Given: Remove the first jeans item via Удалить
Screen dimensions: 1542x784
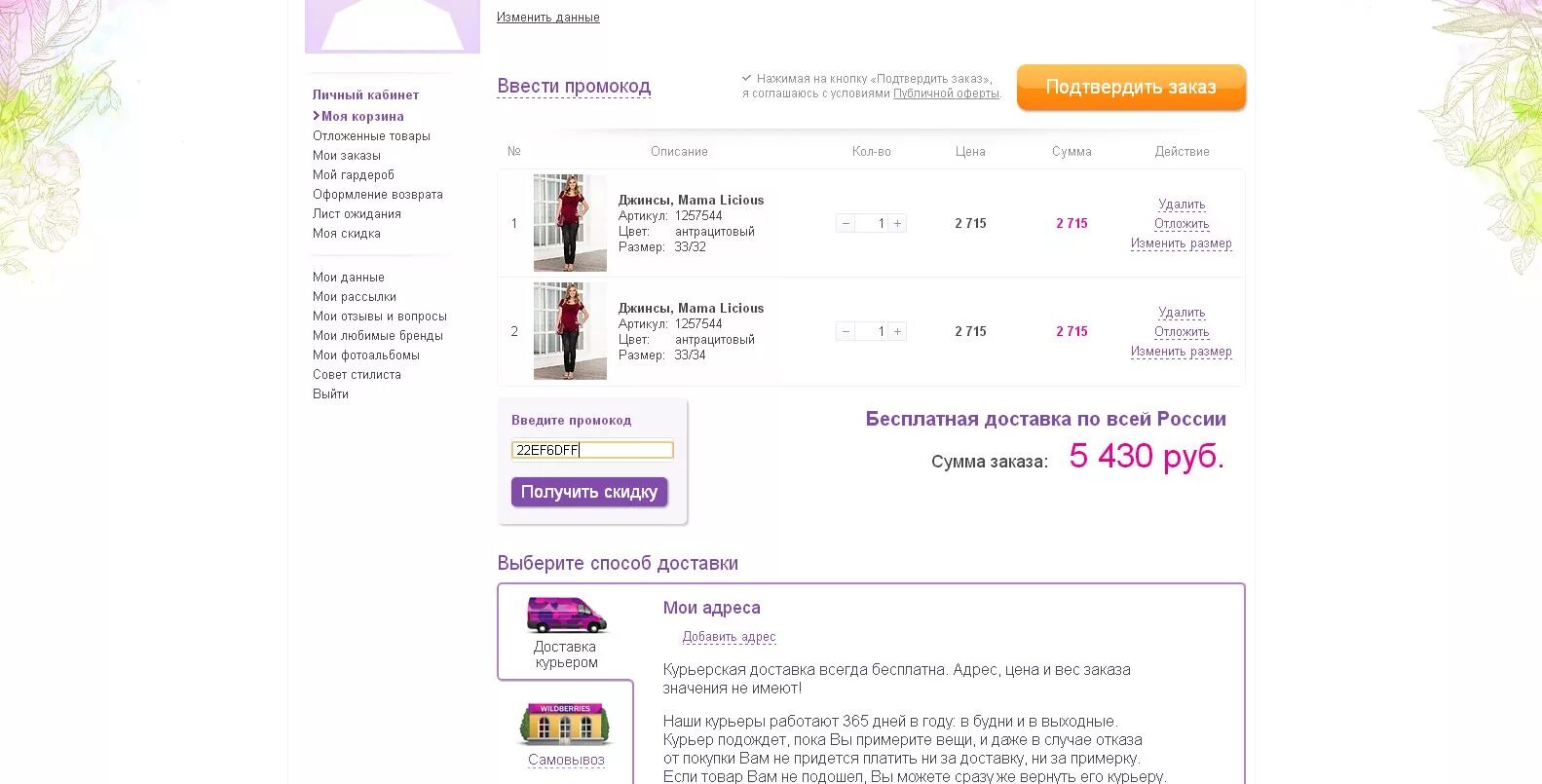Looking at the screenshot, I should coord(1182,205).
